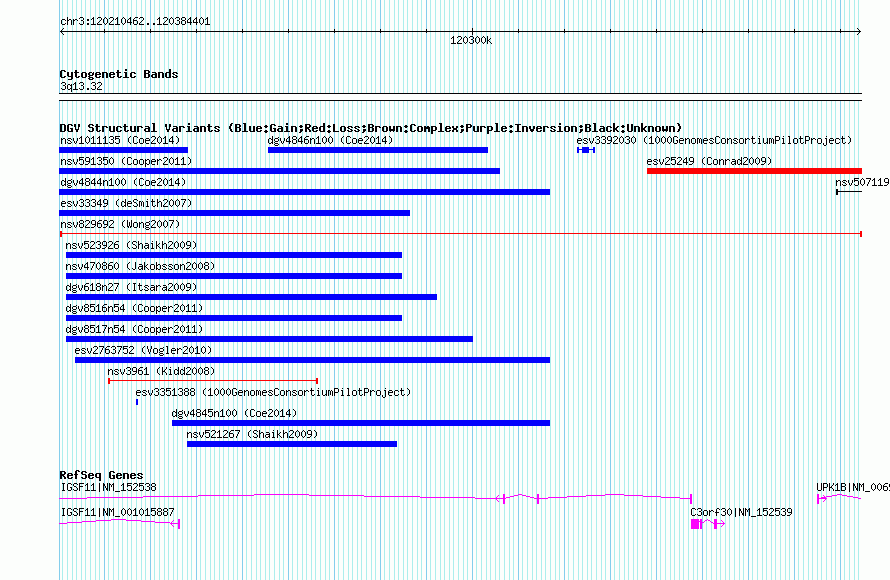Click the 120300k ruler position label
This screenshot has height=580, width=890.
[471, 40]
